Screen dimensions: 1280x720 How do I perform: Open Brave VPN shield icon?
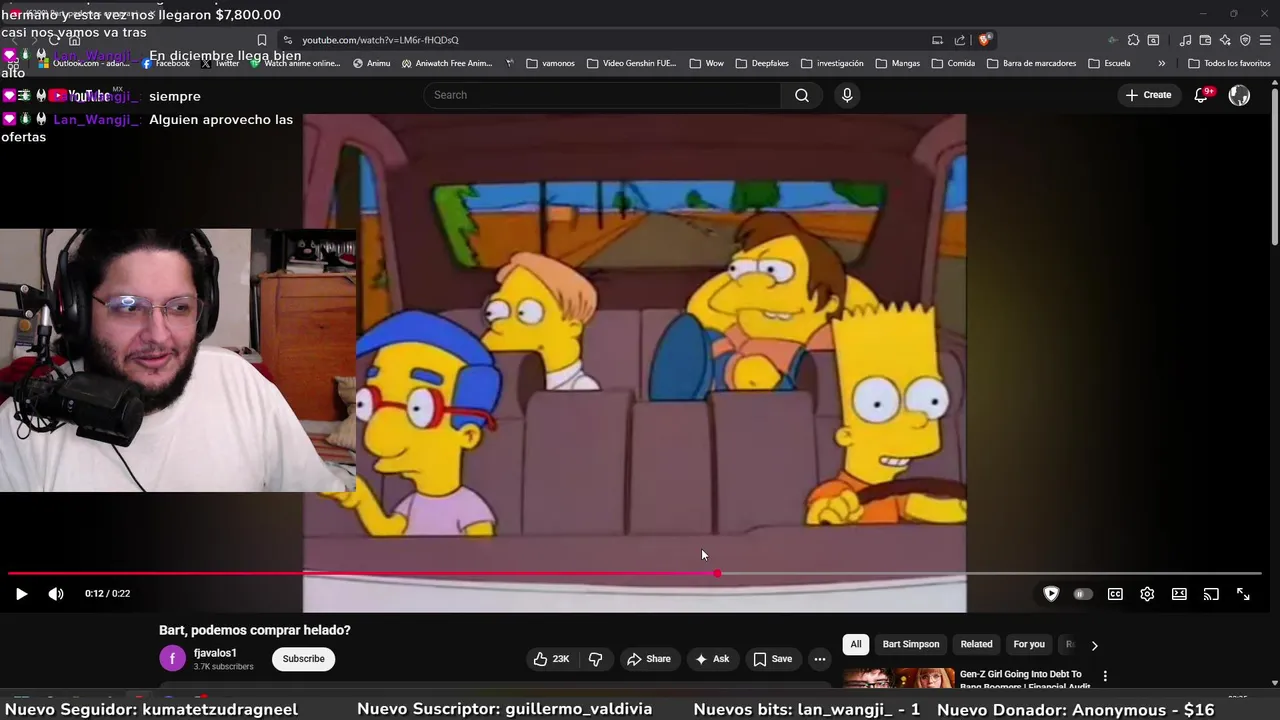coord(1245,40)
